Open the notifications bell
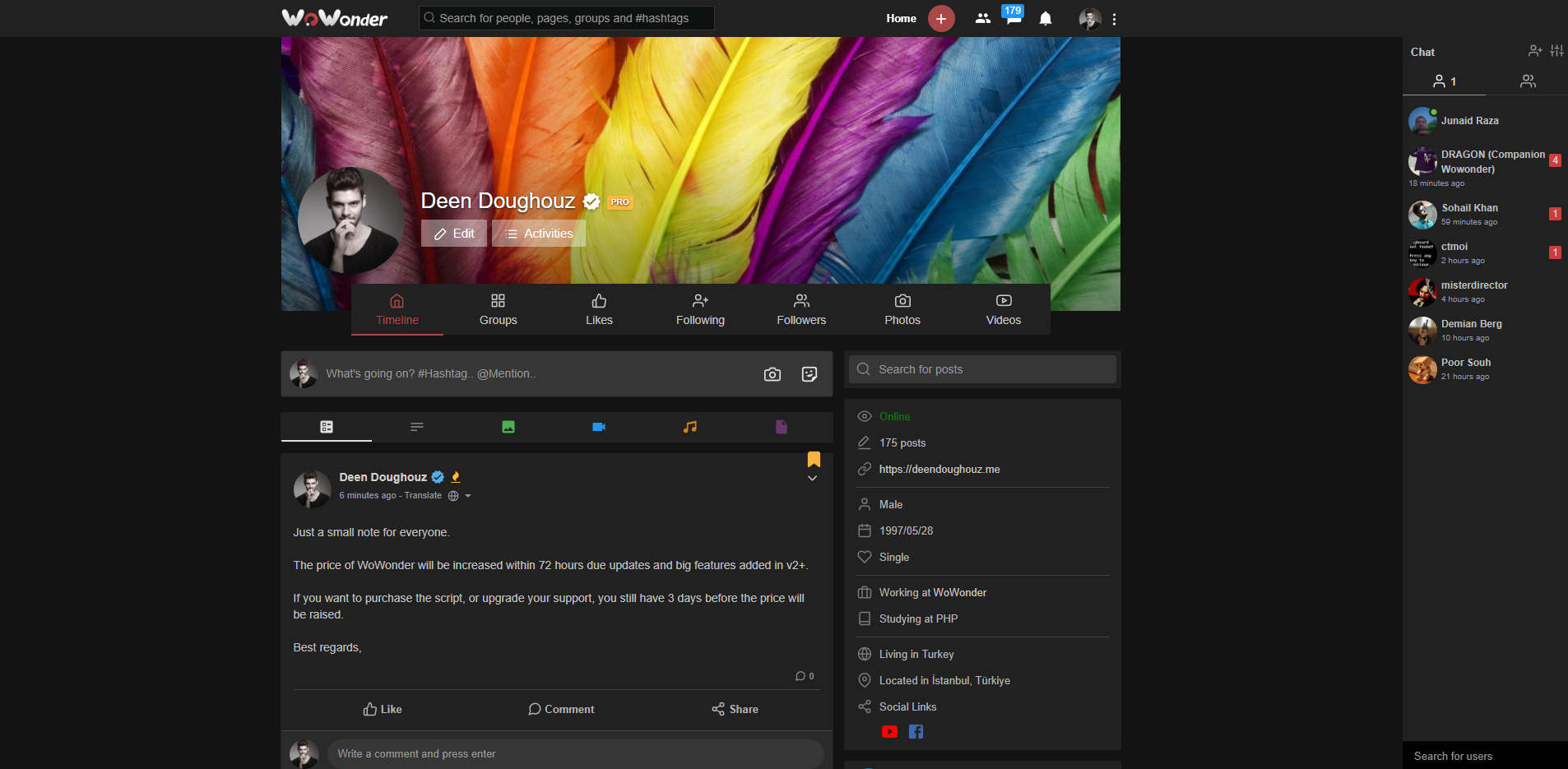This screenshot has width=1568, height=769. click(1046, 18)
